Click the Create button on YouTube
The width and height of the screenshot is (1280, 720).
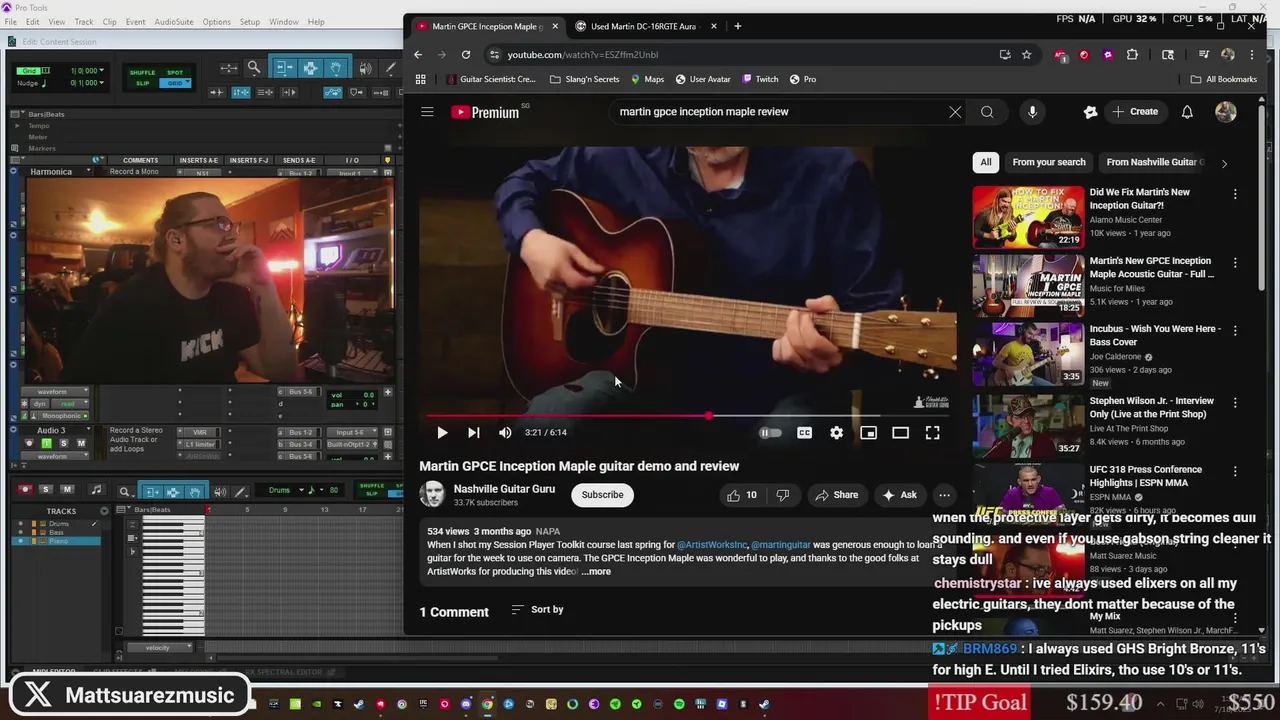tap(1135, 112)
